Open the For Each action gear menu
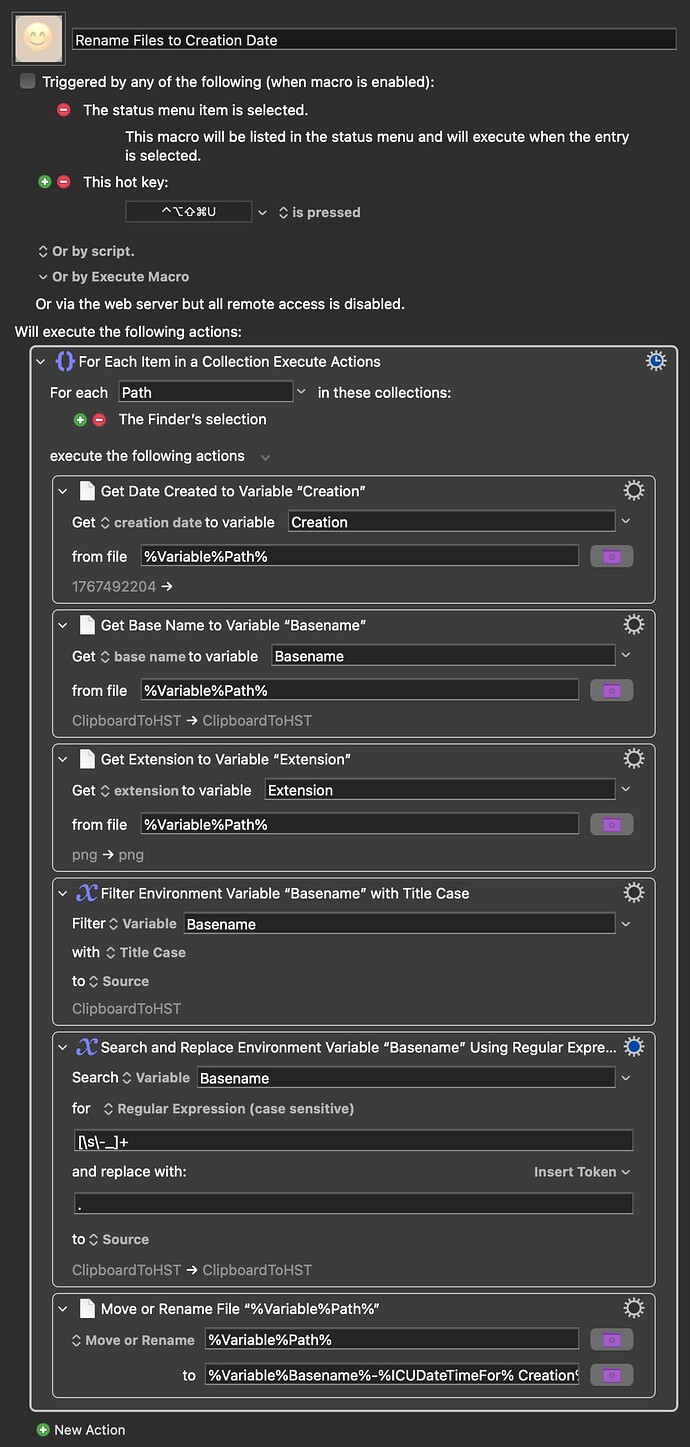690x1447 pixels. (656, 361)
